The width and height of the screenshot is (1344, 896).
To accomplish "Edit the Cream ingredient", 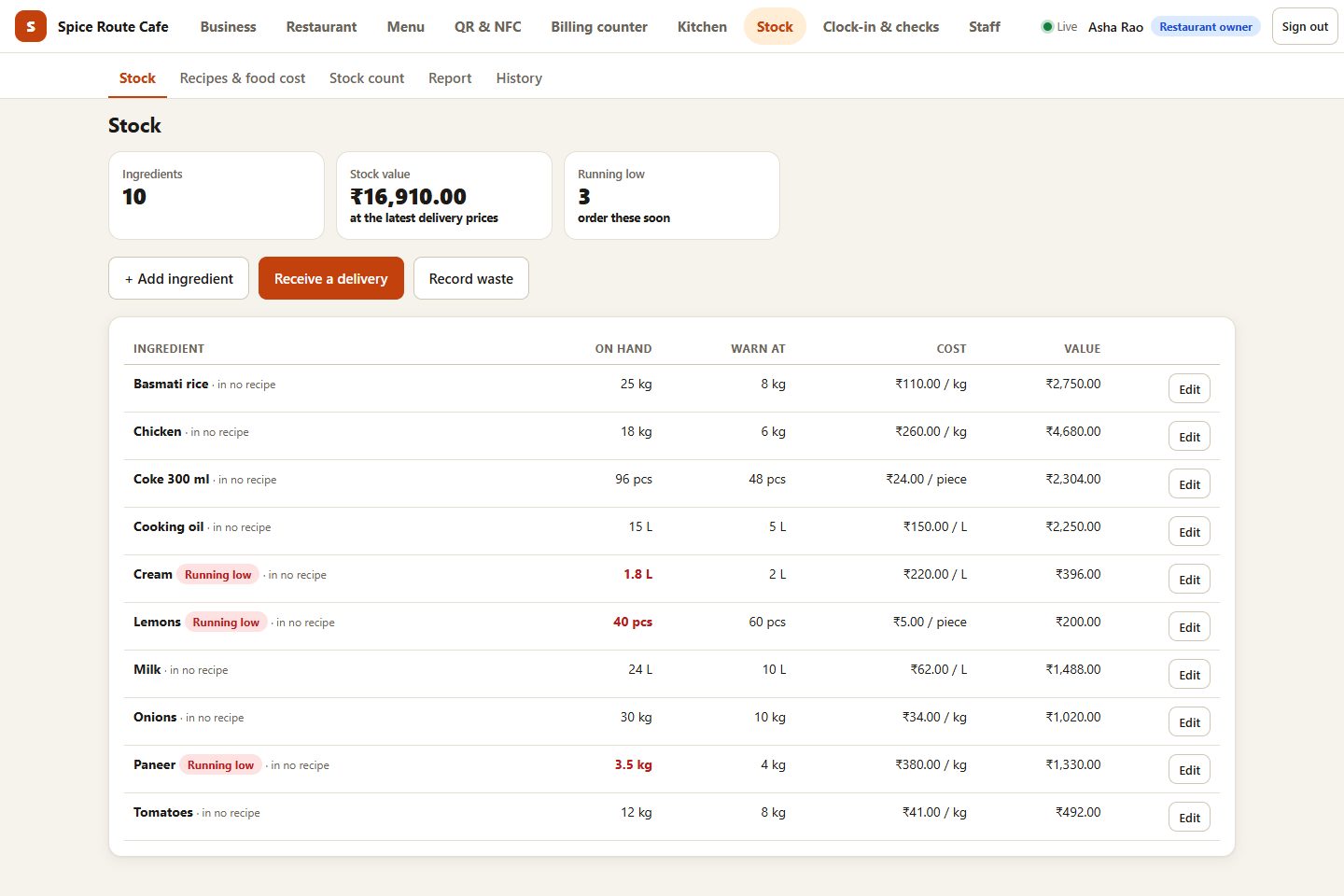I will (x=1189, y=580).
